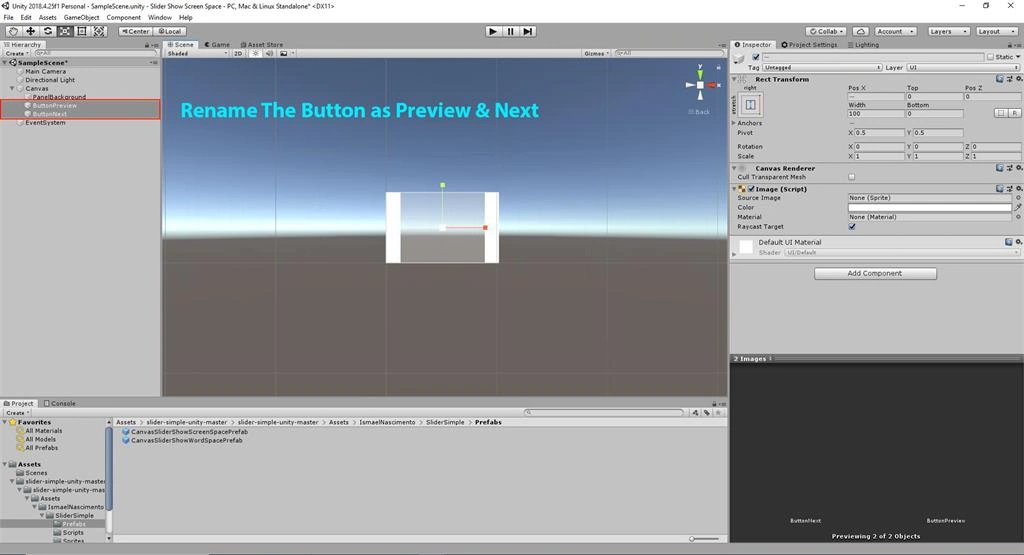This screenshot has width=1024, height=555.
Task: Click the Add Component button
Action: click(875, 274)
